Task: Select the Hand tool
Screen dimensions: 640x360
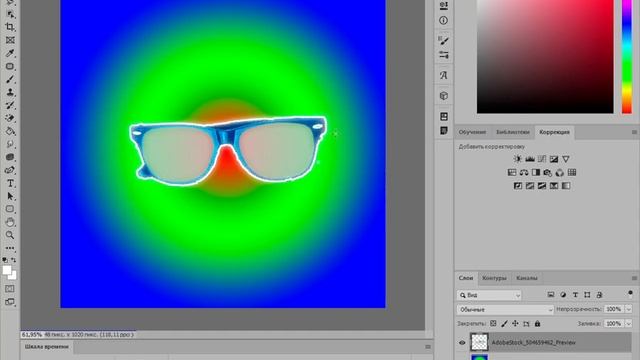Action: click(x=10, y=222)
